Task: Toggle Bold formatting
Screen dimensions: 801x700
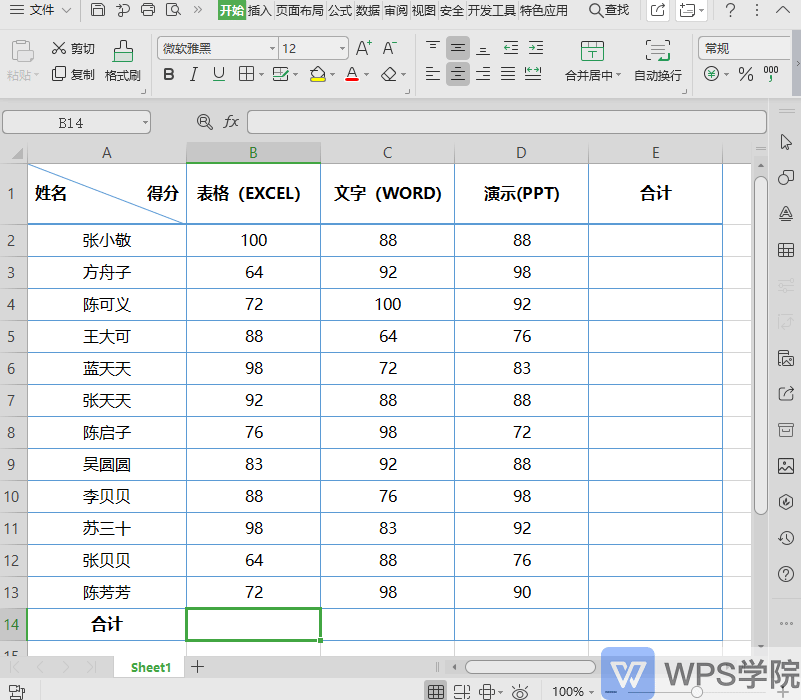Action: click(x=169, y=75)
